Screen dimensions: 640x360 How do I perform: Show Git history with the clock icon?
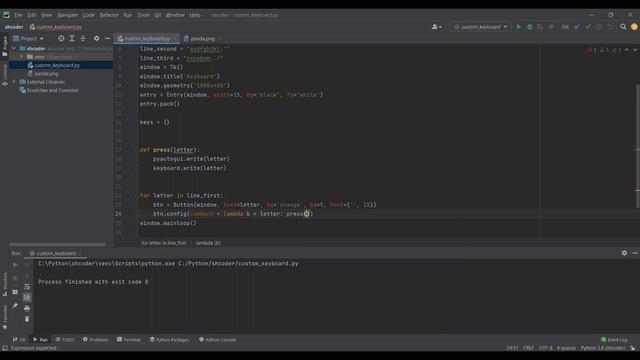599,27
